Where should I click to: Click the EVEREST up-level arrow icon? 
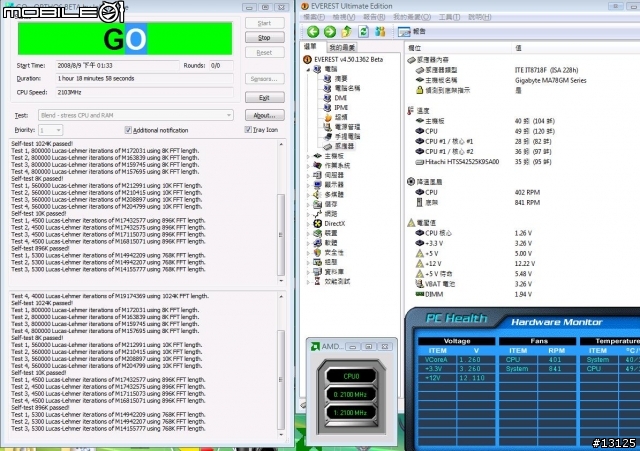347,31
